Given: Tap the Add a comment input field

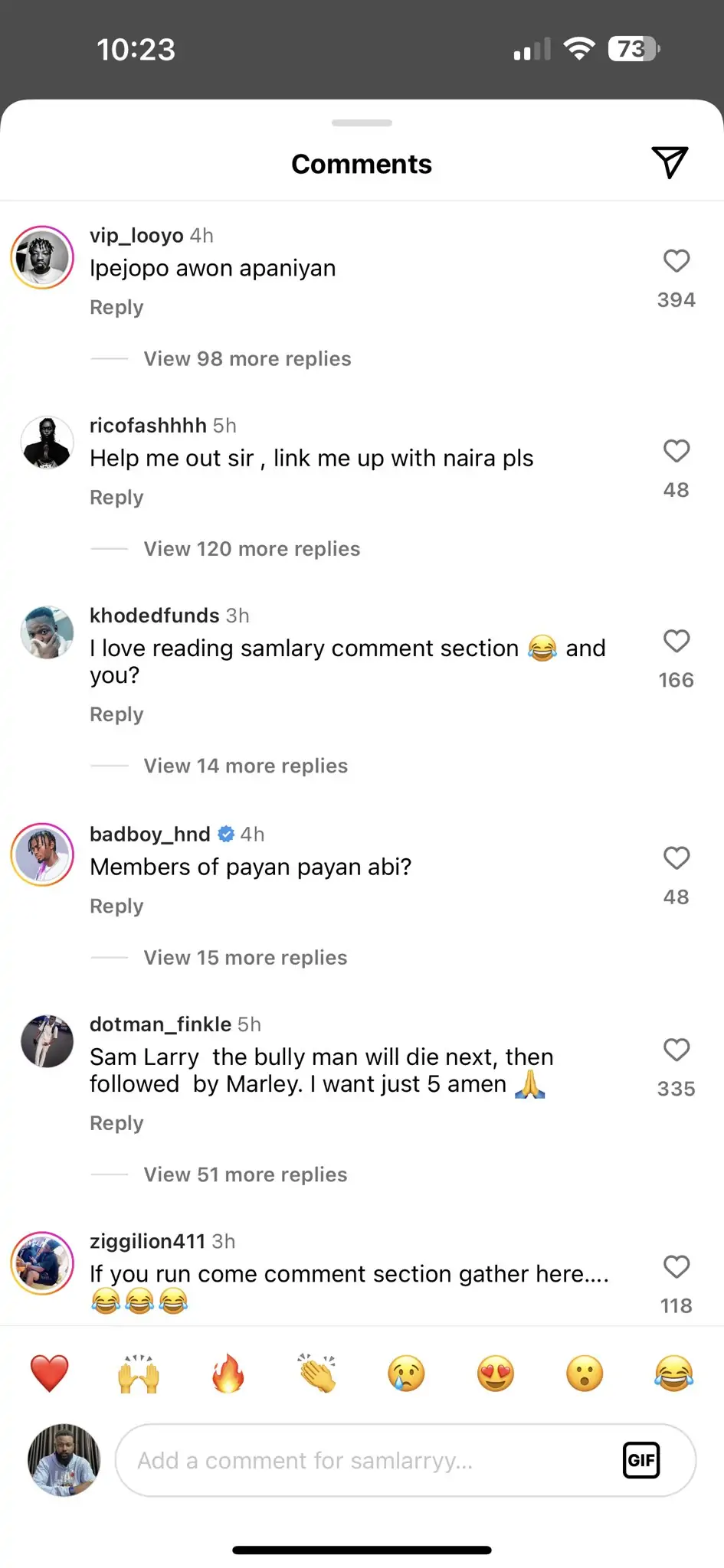Looking at the screenshot, I should pos(368,1460).
